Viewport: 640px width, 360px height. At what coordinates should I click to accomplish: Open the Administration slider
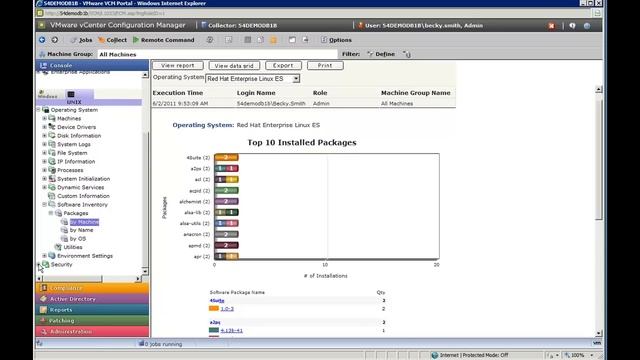tap(92, 332)
